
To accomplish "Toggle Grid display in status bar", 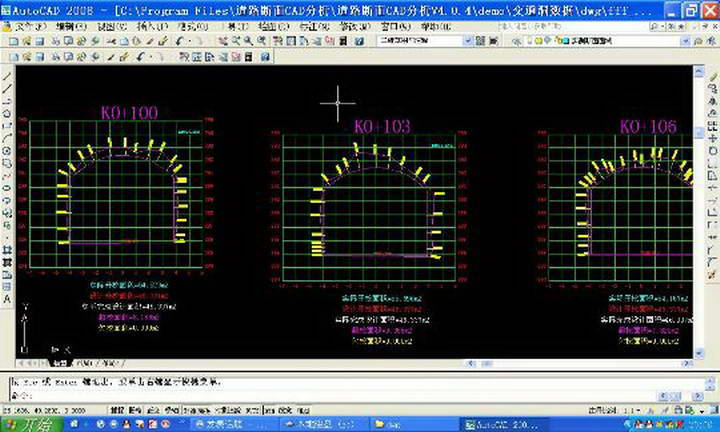I will coord(135,410).
